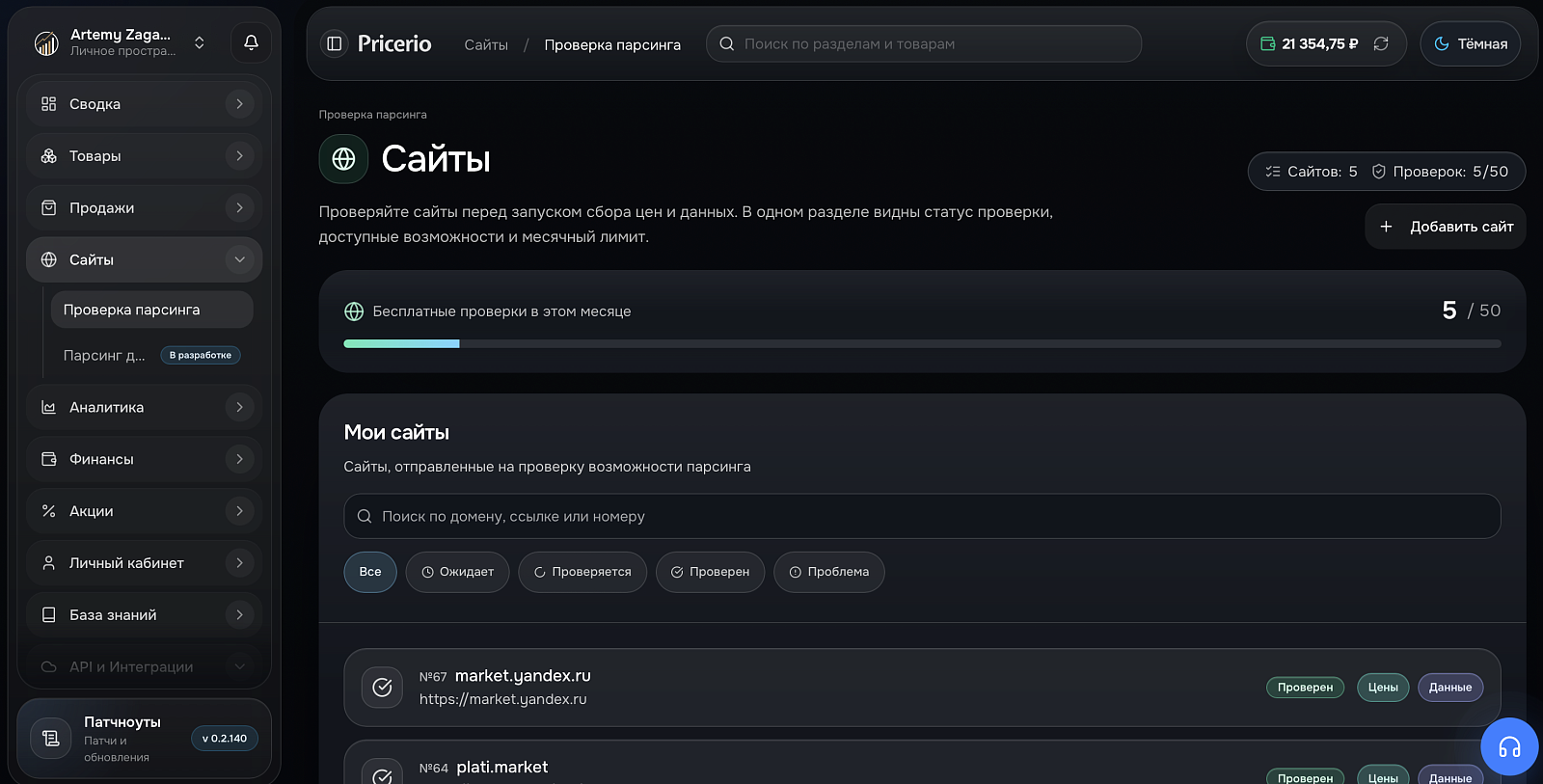Screen dimensions: 1543x784
Task: Switch theme using Тёмная toggle
Action: (x=1470, y=44)
